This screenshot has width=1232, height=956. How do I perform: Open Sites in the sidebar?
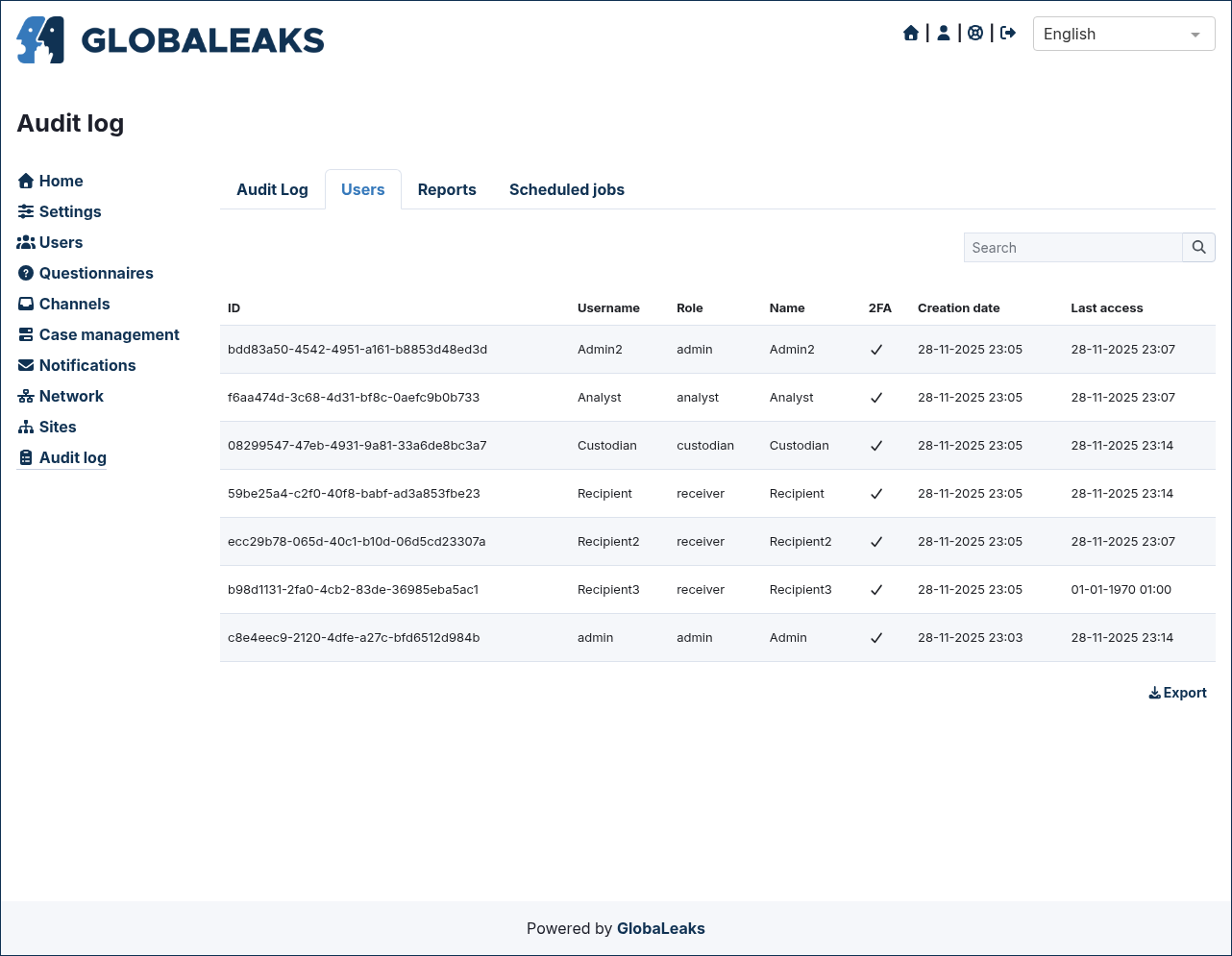(47, 427)
